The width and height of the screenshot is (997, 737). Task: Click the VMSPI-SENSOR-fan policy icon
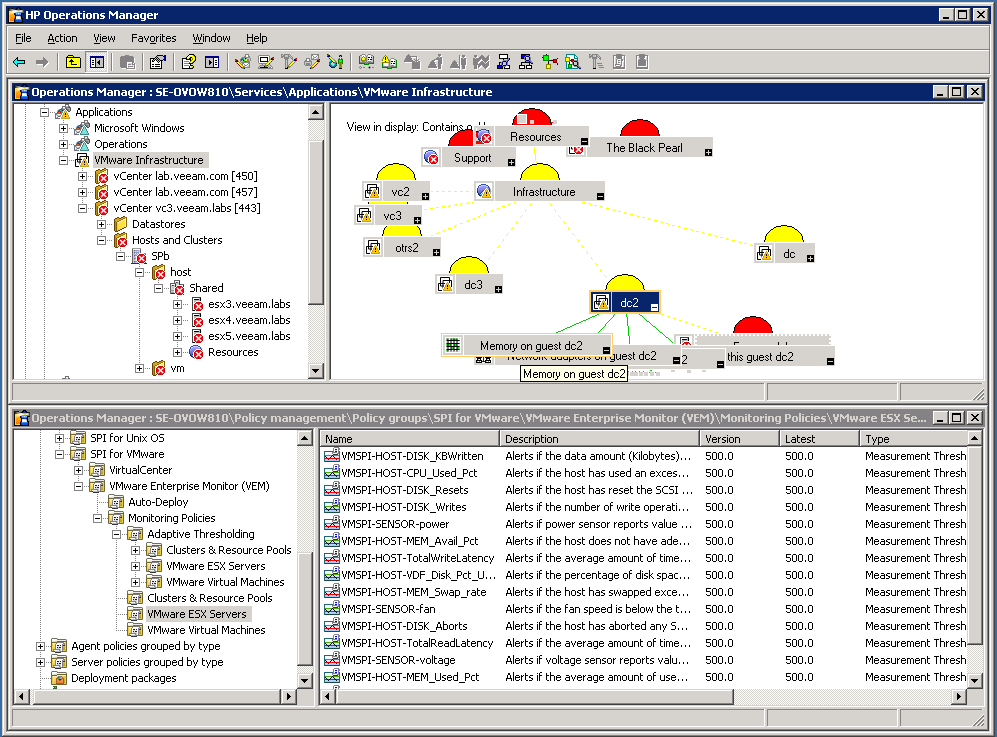tap(332, 609)
